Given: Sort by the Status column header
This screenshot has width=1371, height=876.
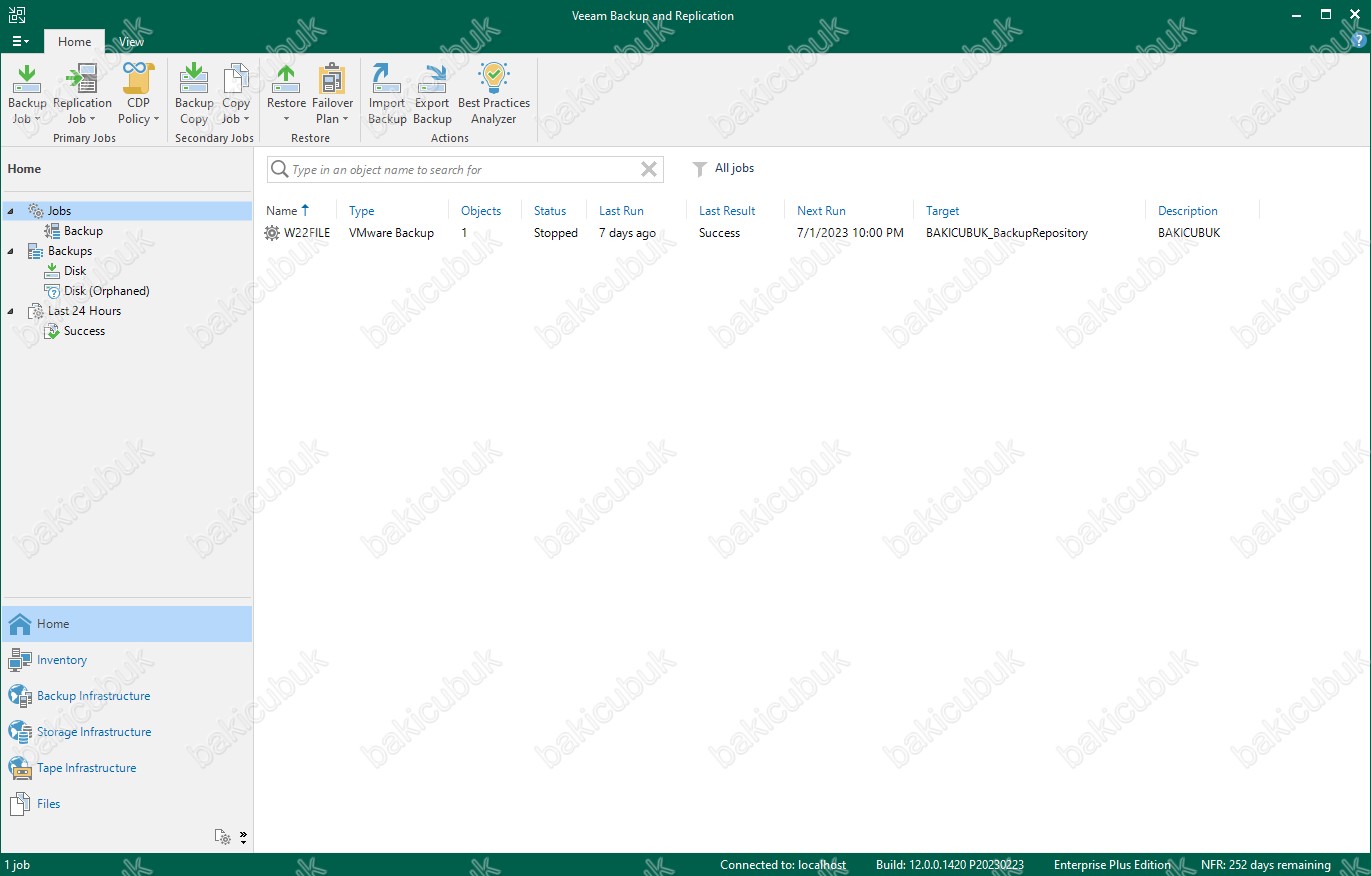Looking at the screenshot, I should [x=550, y=211].
